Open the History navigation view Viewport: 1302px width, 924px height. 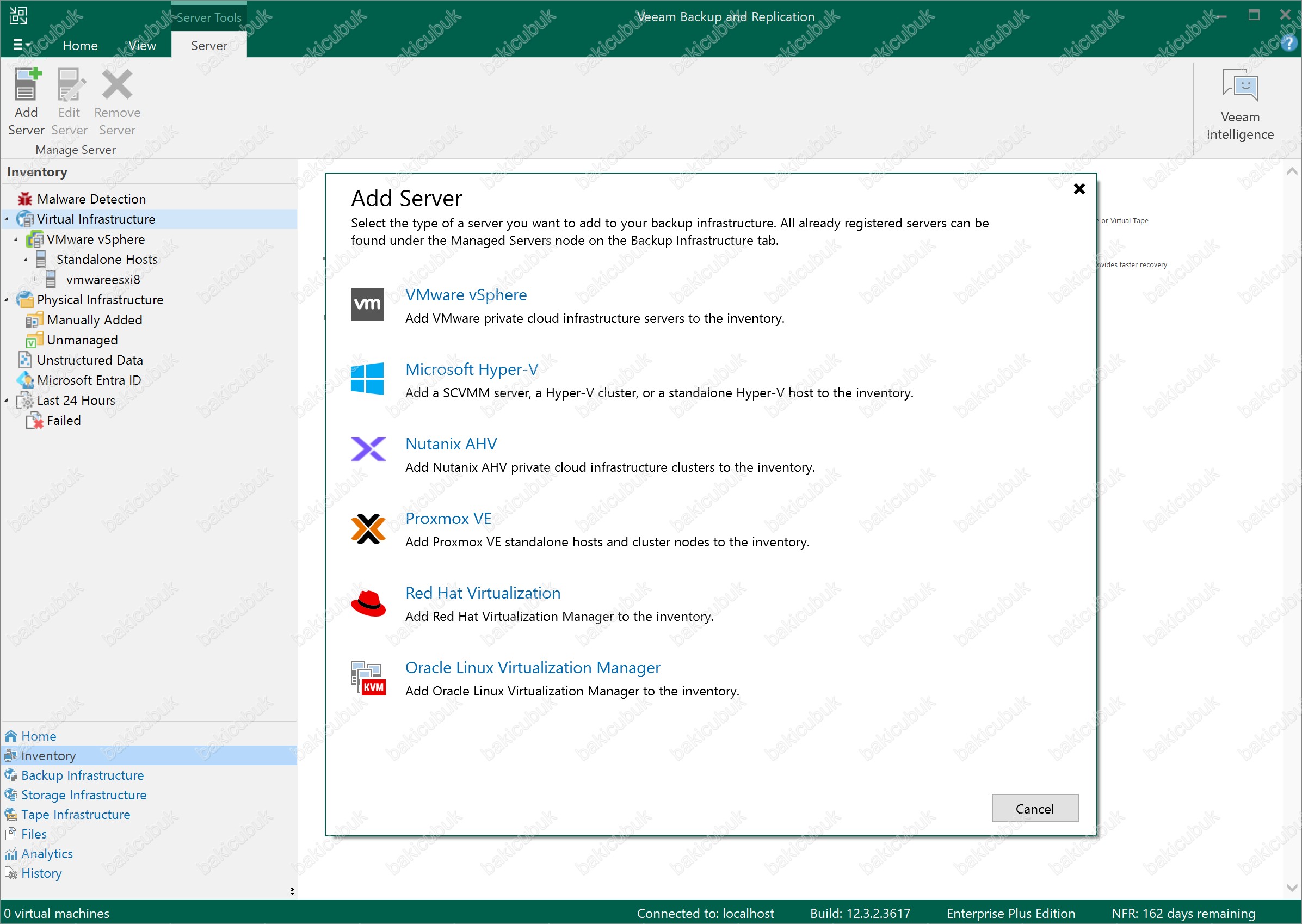pos(41,873)
